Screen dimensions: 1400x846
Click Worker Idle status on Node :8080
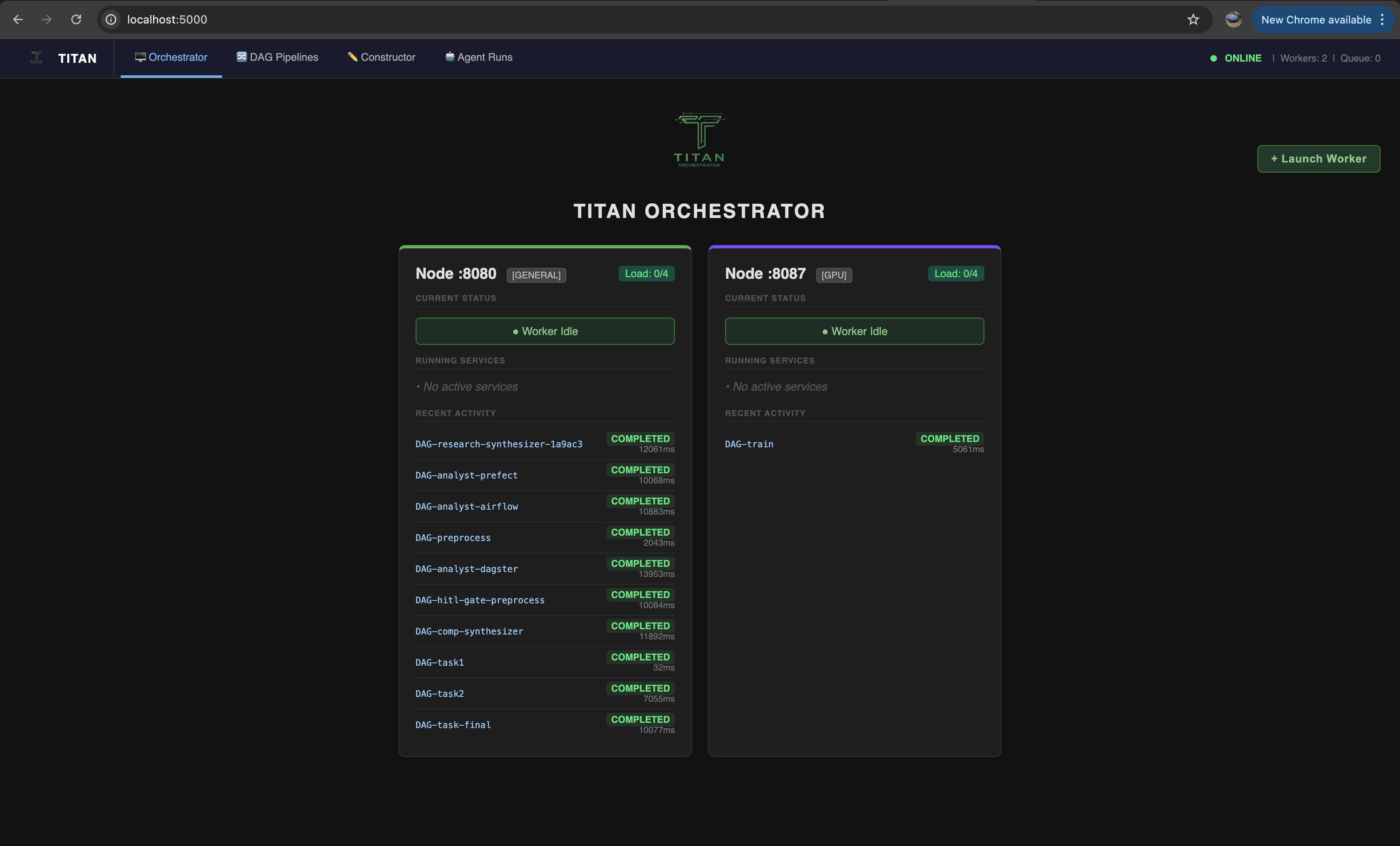(x=545, y=331)
